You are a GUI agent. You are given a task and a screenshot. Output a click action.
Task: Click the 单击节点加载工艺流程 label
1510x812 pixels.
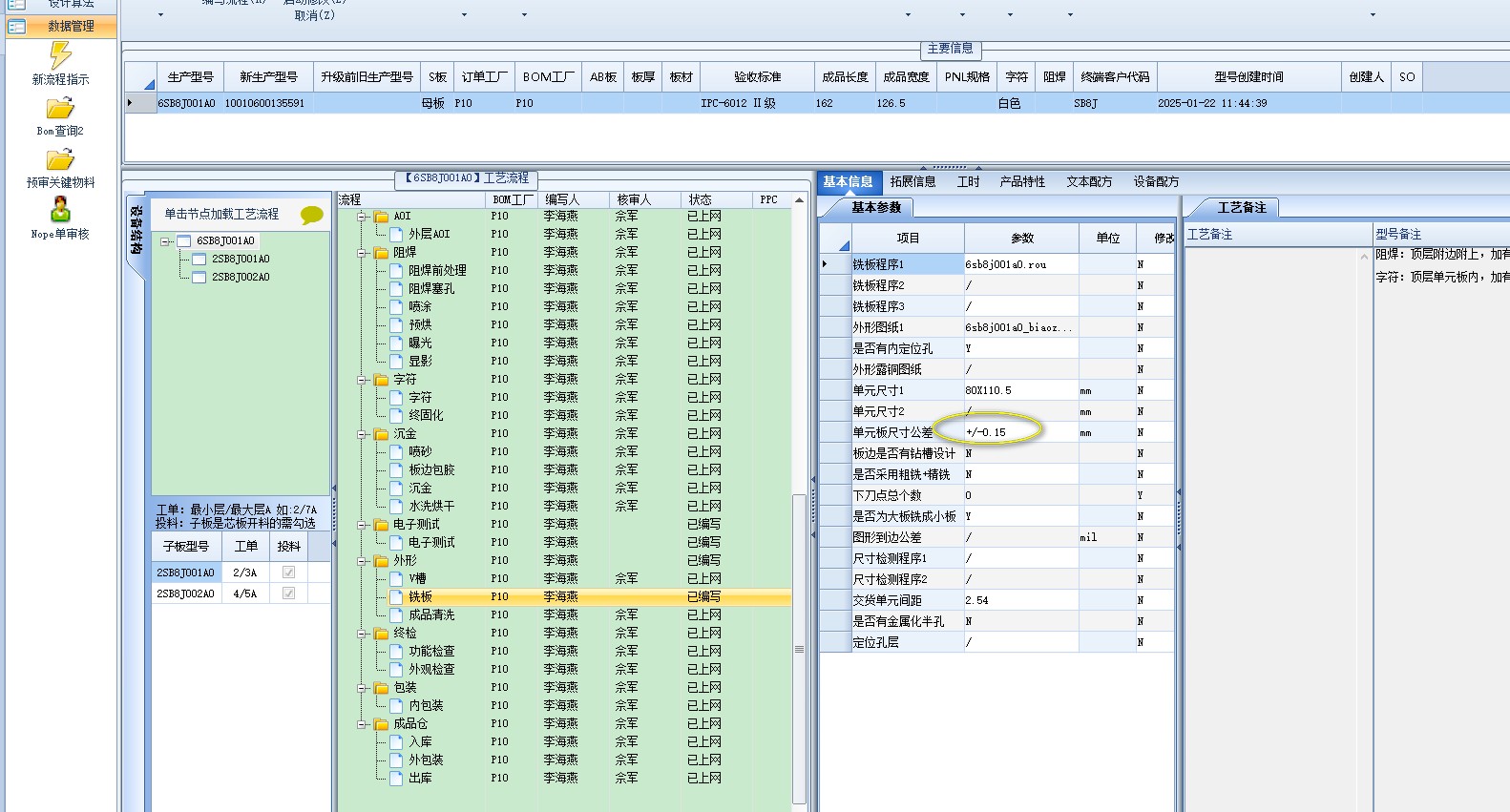(x=221, y=215)
